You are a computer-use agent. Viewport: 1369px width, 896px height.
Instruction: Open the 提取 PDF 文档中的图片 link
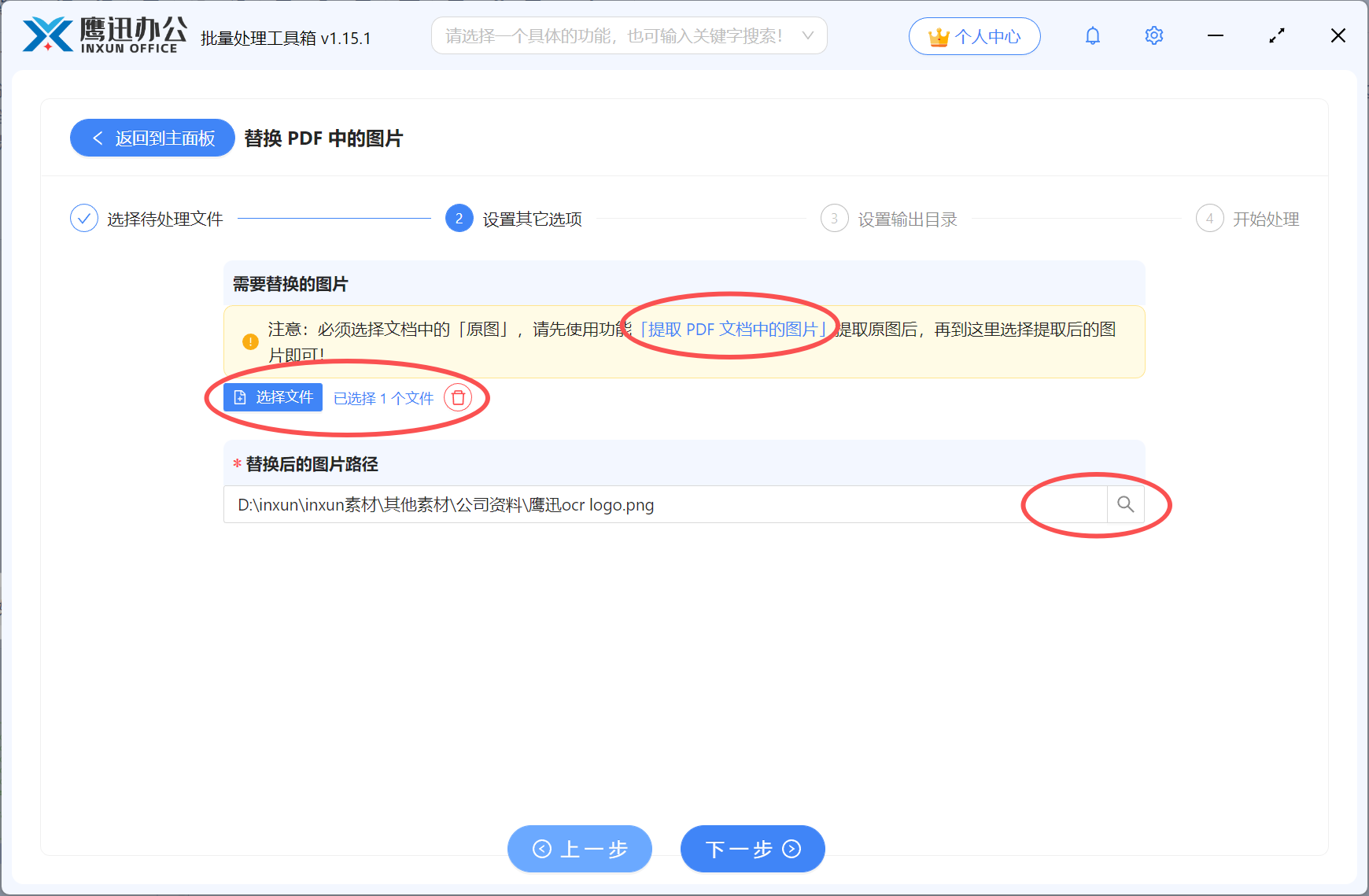pyautogui.click(x=733, y=330)
